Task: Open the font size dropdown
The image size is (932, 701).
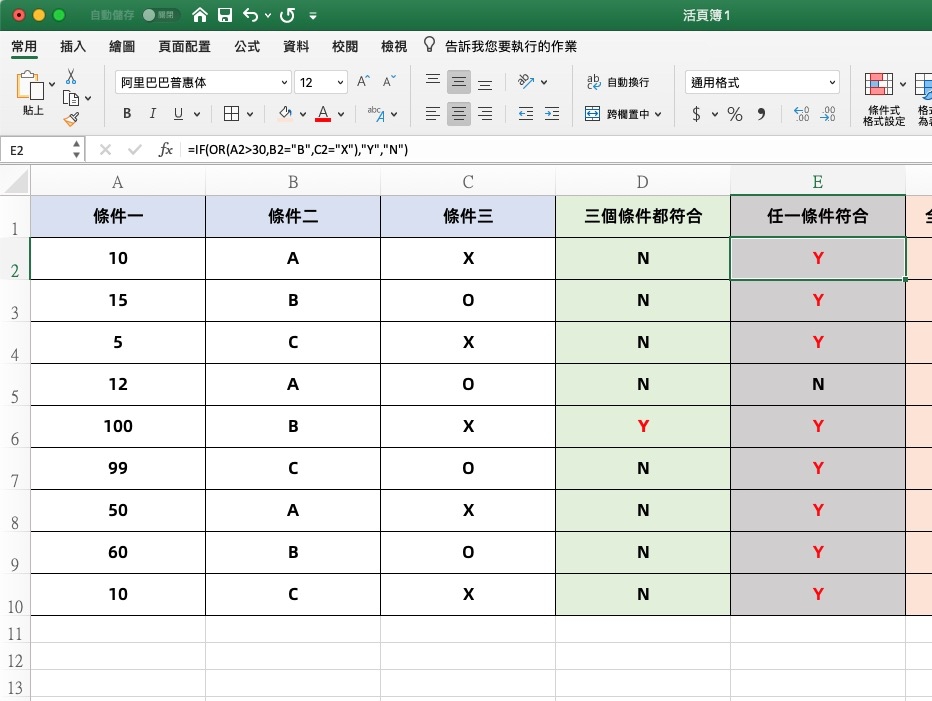Action: pyautogui.click(x=340, y=83)
